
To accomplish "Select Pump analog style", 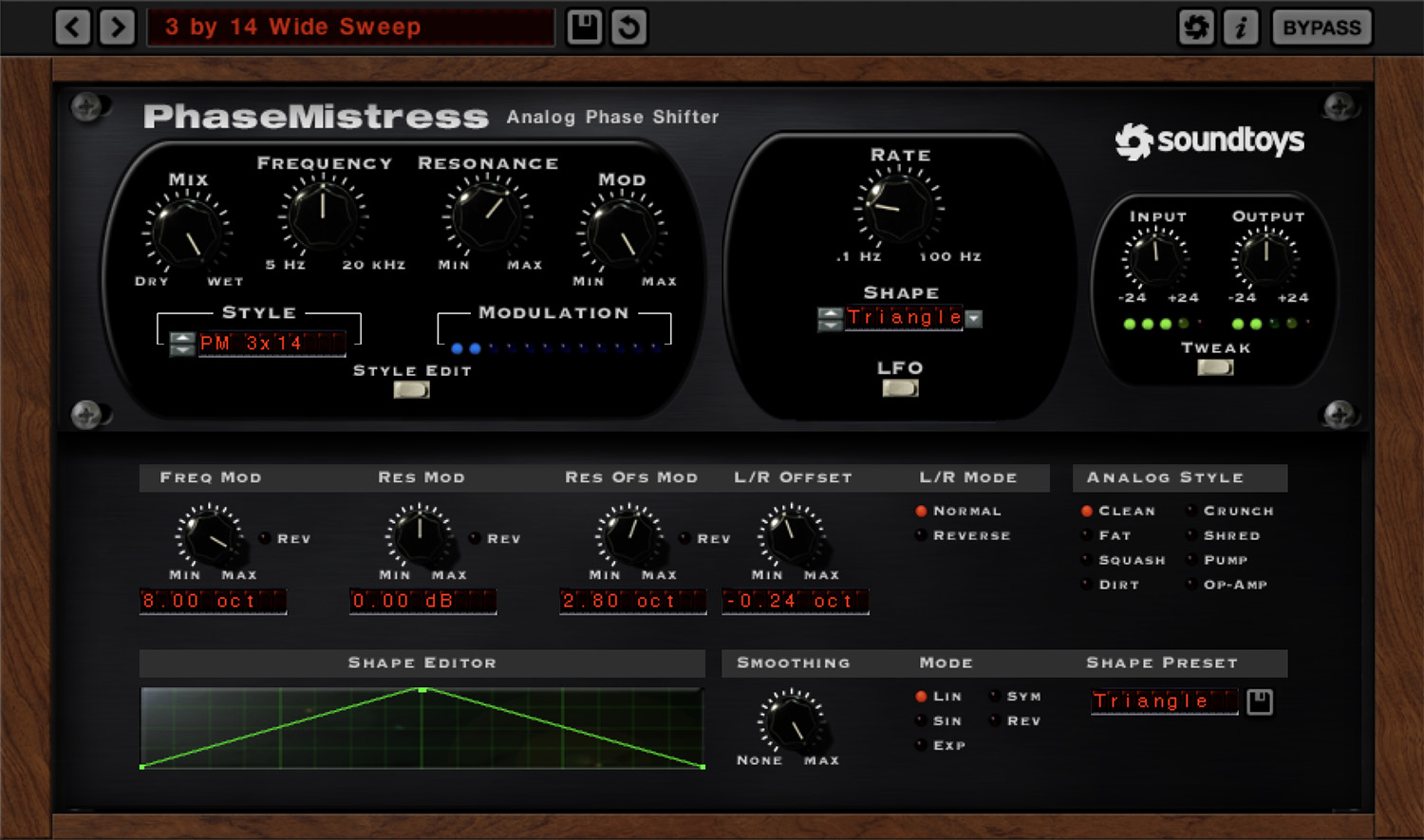I will tap(1190, 560).
